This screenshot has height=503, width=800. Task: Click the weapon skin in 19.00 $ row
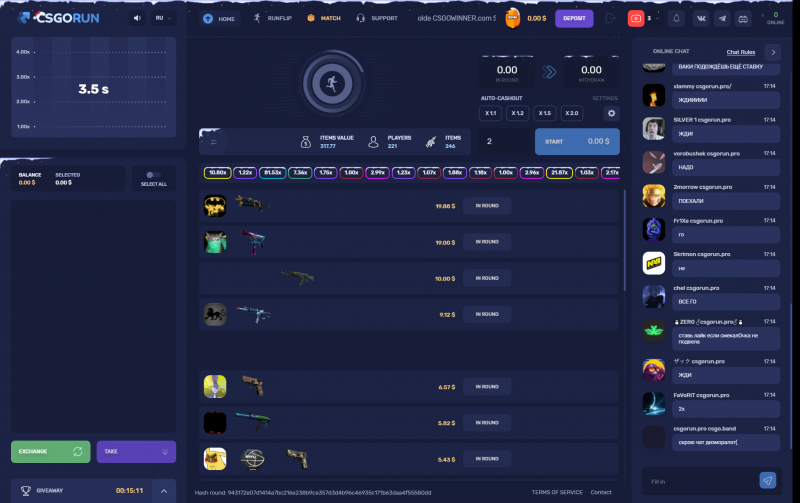(x=253, y=242)
